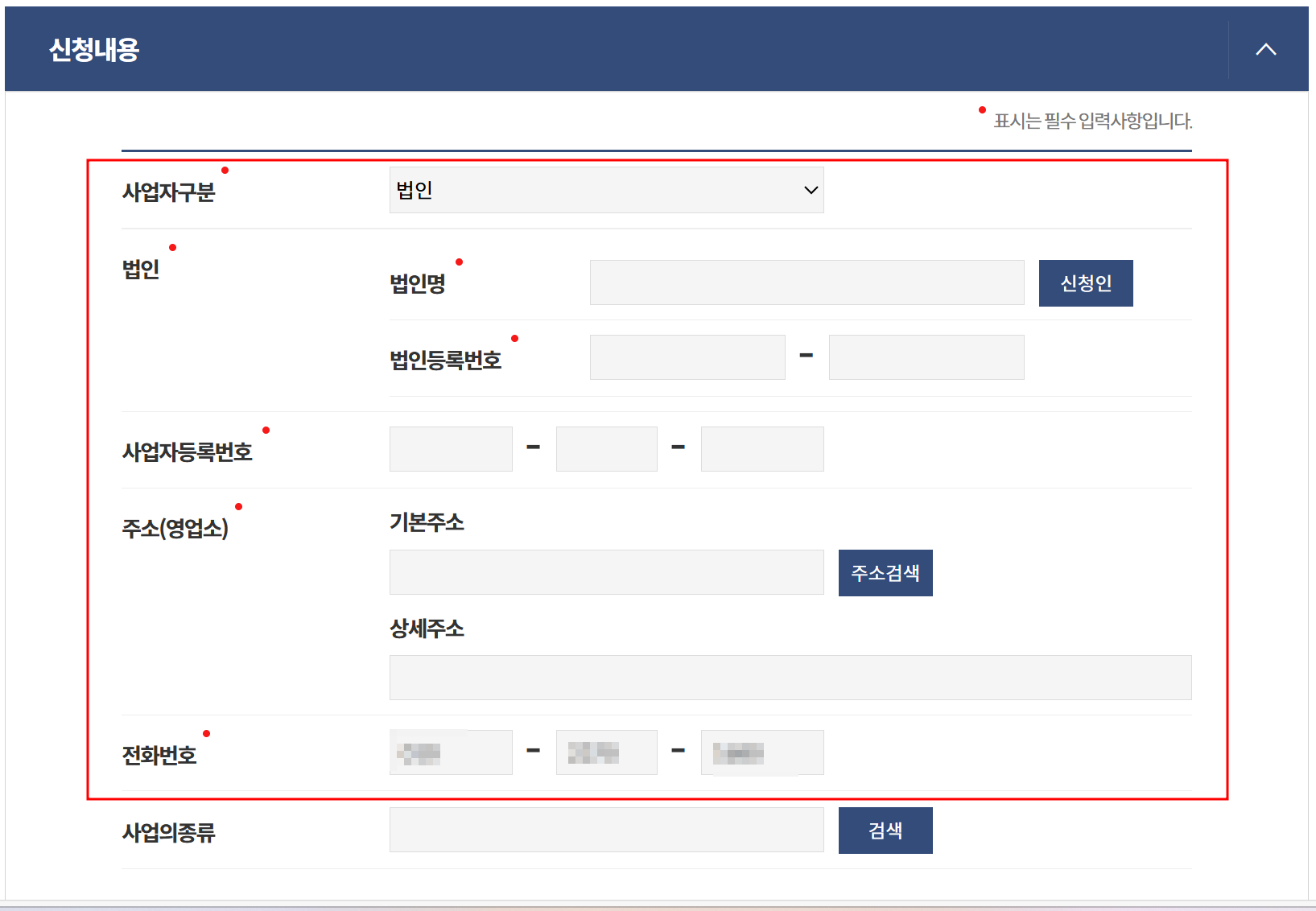Select the middle 사업자등록번호 input box
The image size is (1316, 911).
click(x=606, y=448)
